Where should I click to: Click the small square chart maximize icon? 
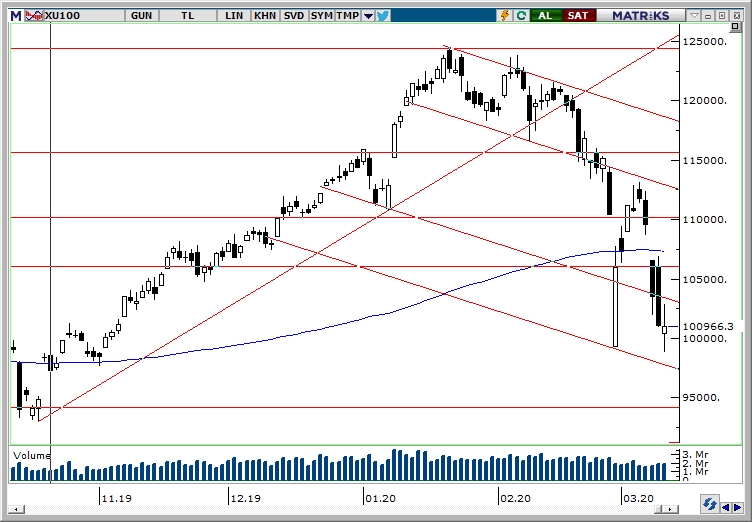tap(735, 27)
